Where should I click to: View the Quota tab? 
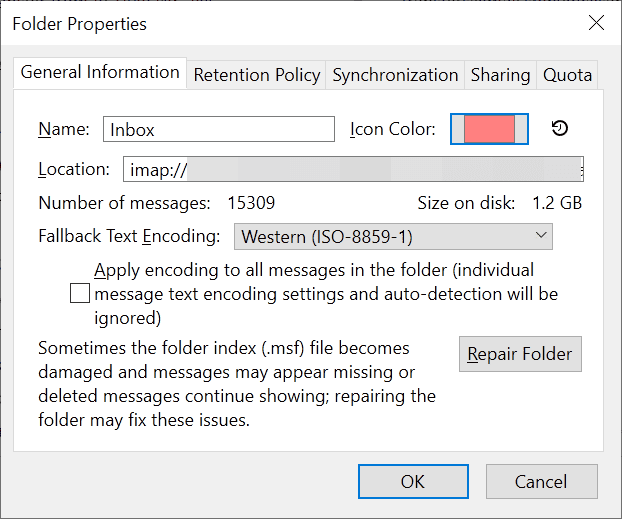pos(567,75)
